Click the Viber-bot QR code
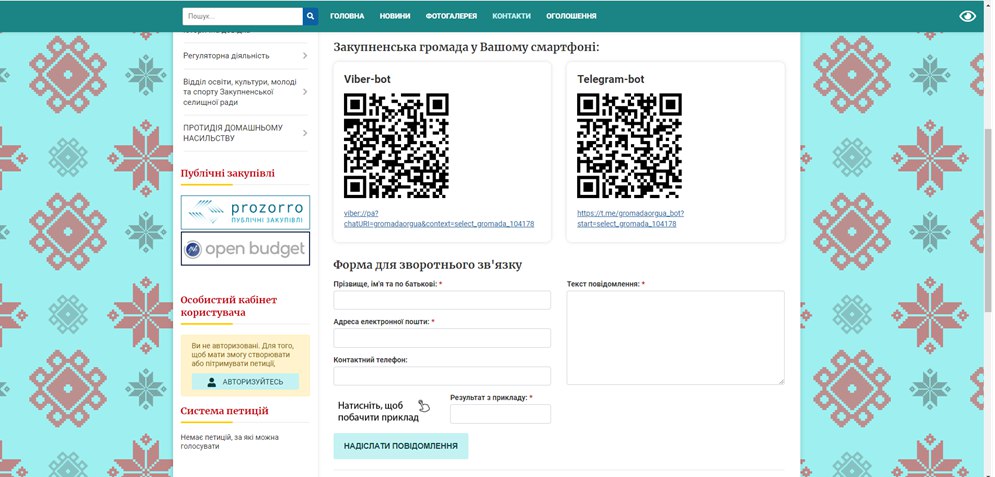 pyautogui.click(x=396, y=146)
